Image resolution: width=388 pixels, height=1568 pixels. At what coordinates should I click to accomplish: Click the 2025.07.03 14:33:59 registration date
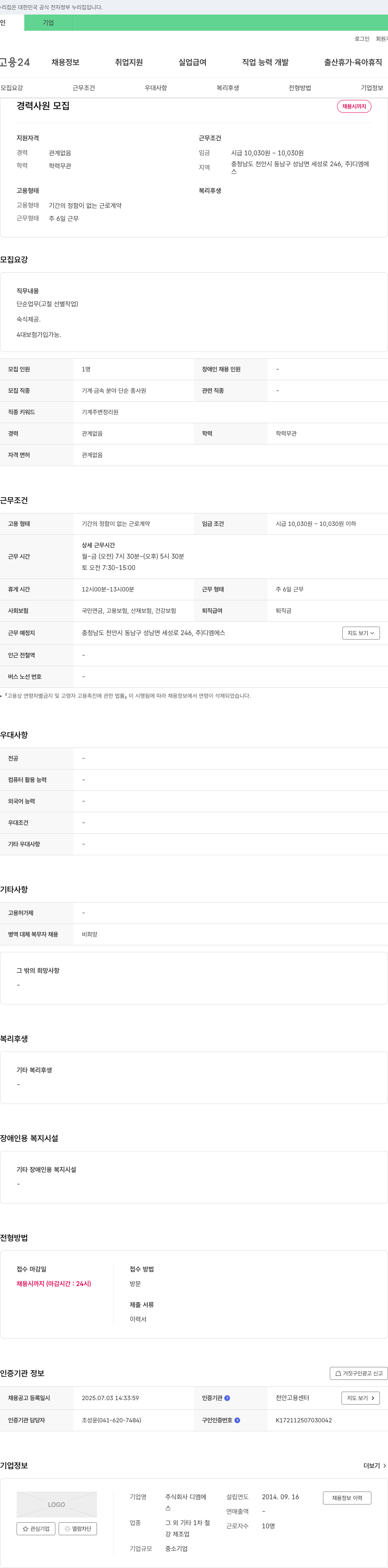pyautogui.click(x=110, y=1398)
